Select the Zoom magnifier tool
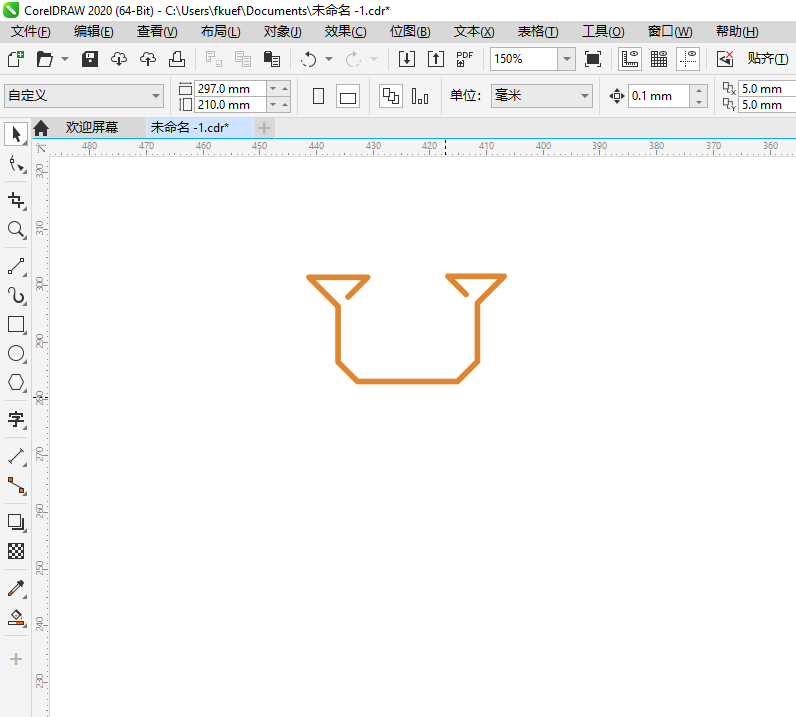The width and height of the screenshot is (796, 717). [16, 230]
